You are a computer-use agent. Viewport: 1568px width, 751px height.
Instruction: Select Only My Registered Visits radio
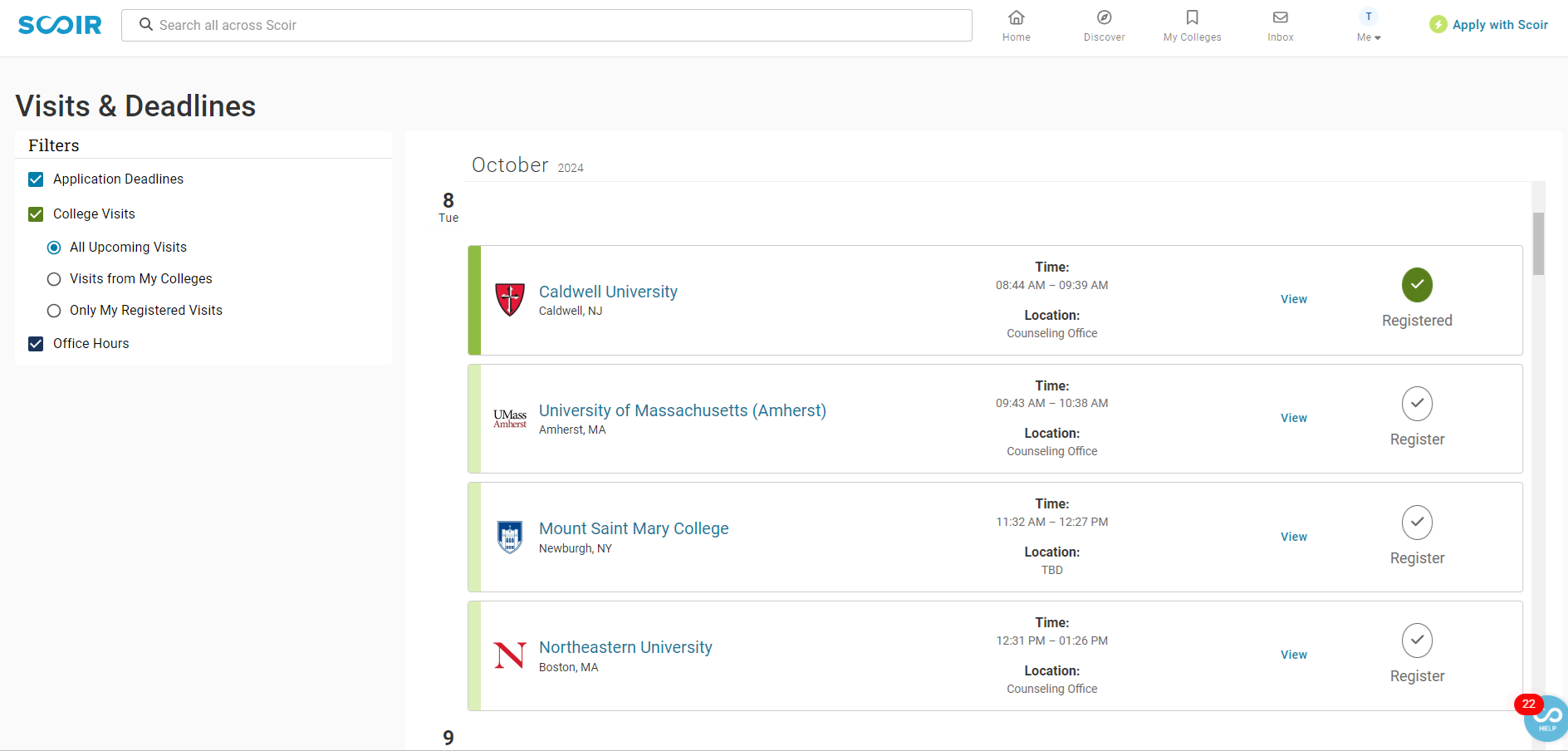pyautogui.click(x=54, y=311)
